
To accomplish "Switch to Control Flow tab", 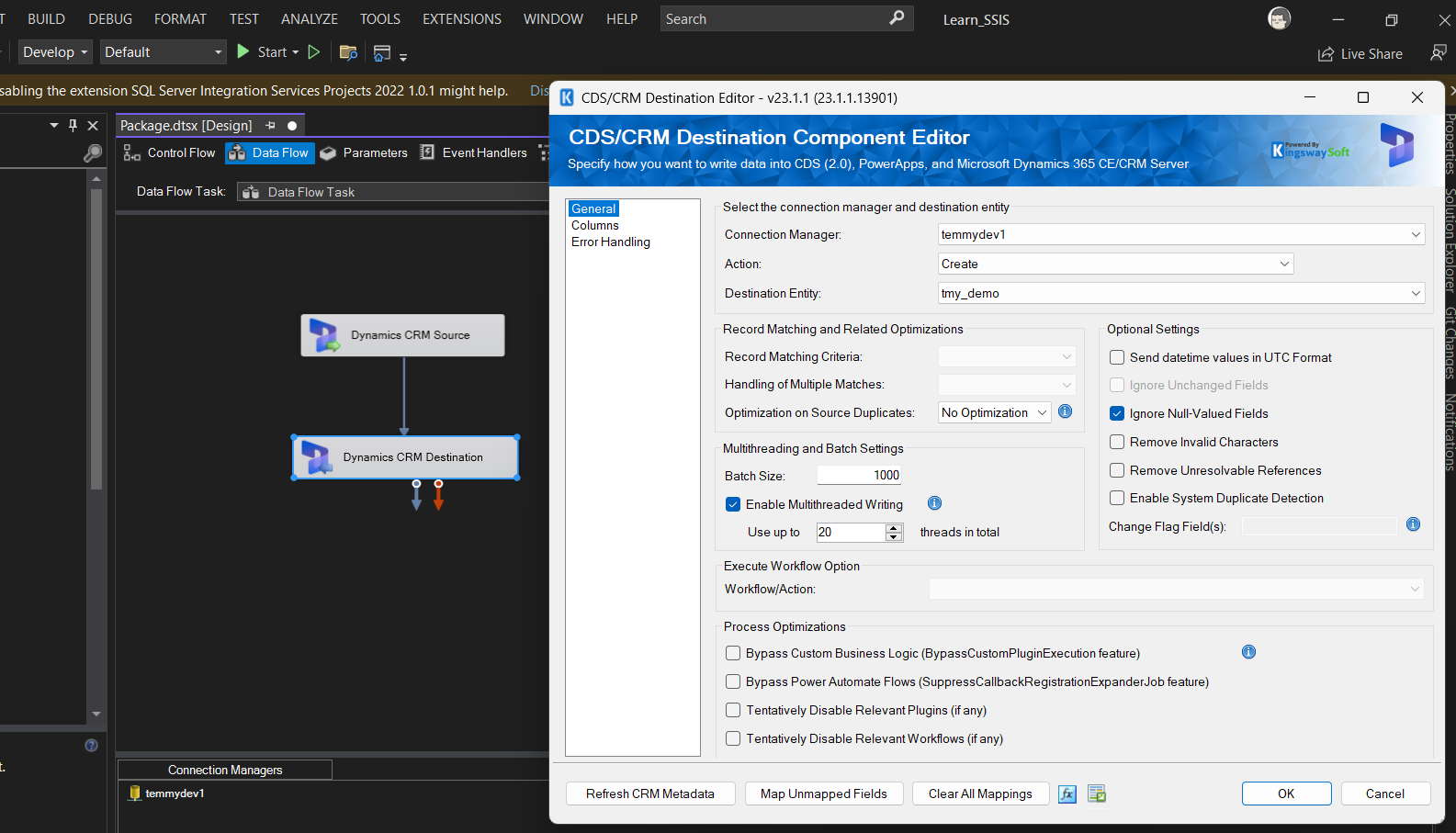I will [x=170, y=152].
